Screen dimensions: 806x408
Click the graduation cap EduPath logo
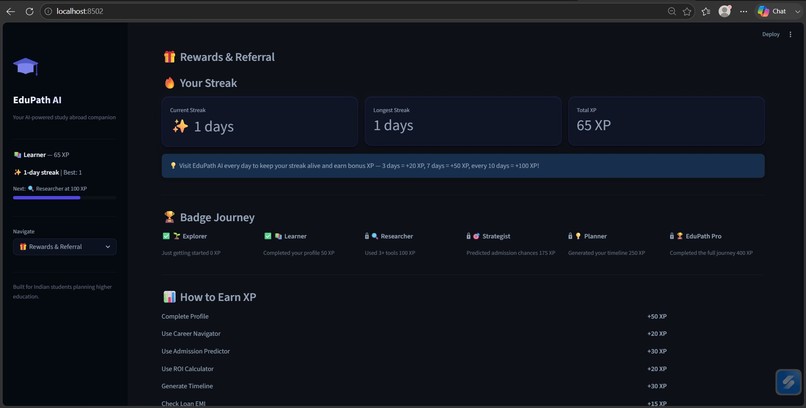tap(26, 67)
